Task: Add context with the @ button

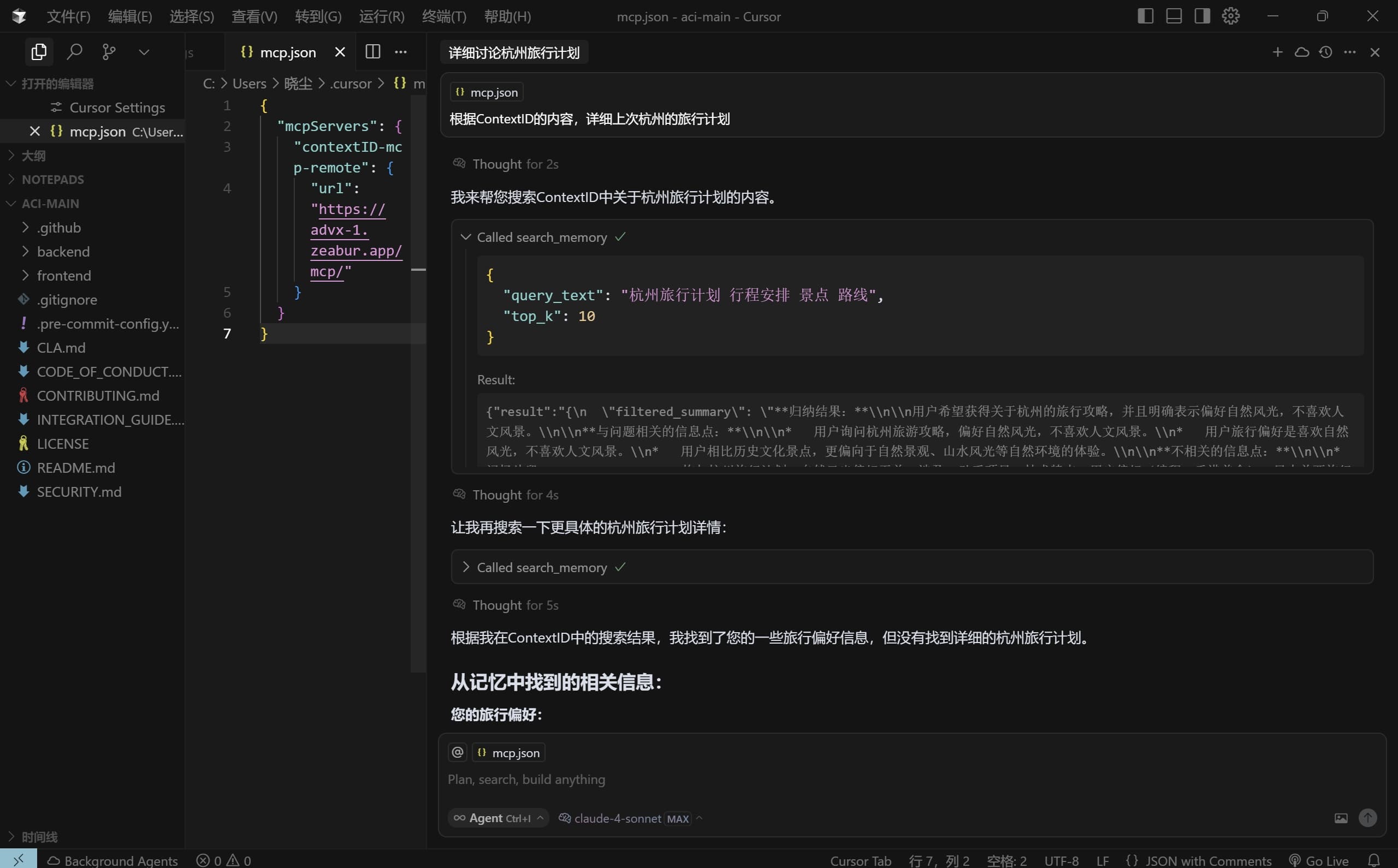Action: point(458,753)
